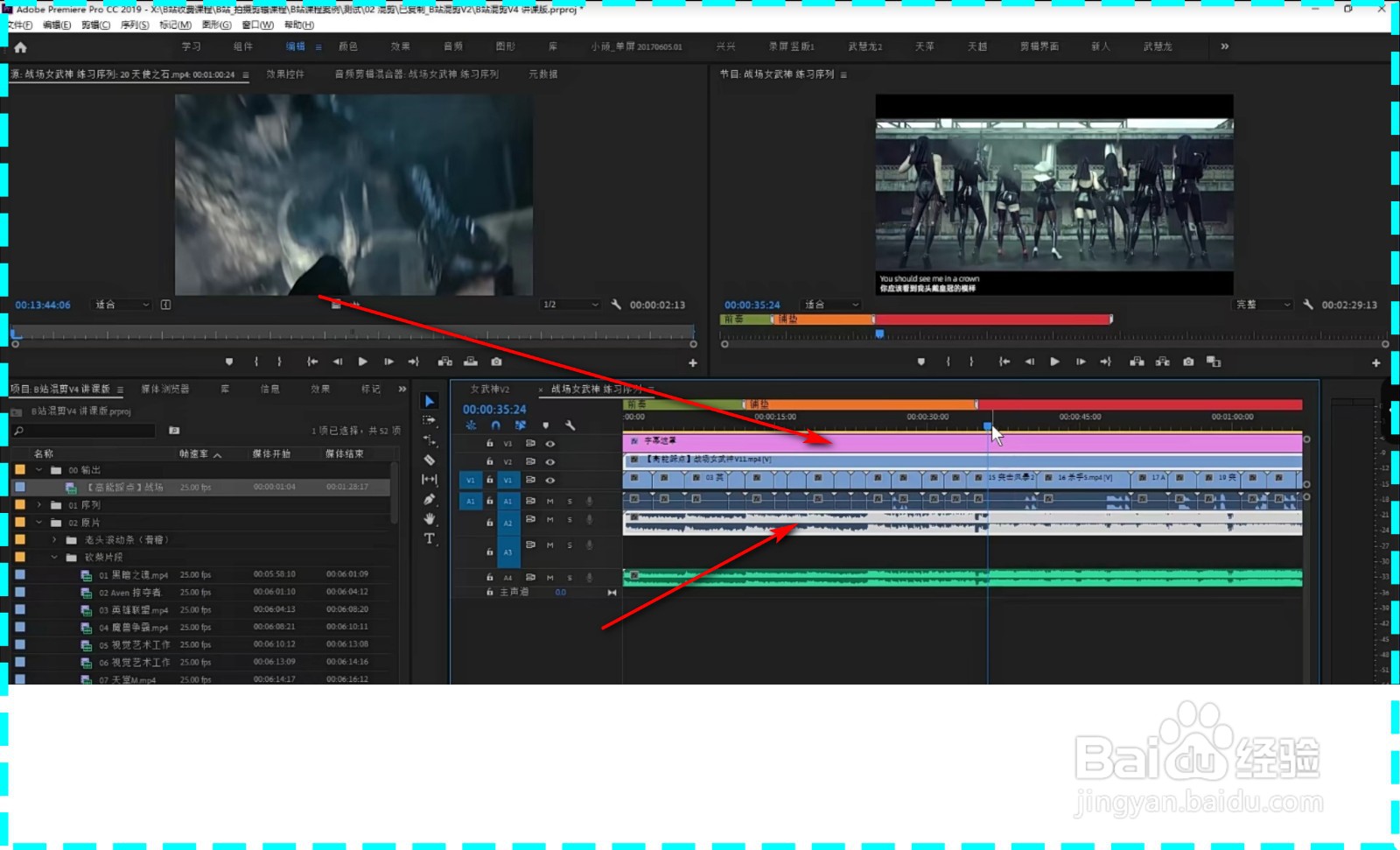Play the Program monitor sequence
Image resolution: width=1400 pixels, height=850 pixels.
tap(1054, 362)
